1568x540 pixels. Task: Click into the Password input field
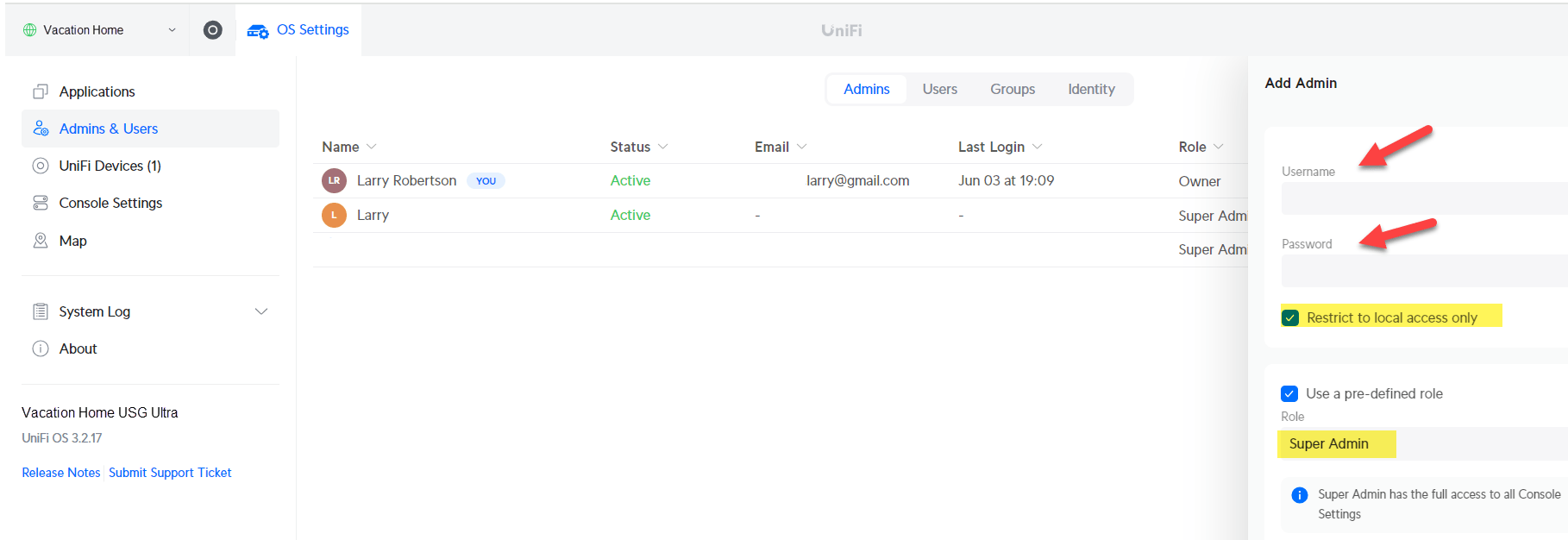pos(1424,271)
